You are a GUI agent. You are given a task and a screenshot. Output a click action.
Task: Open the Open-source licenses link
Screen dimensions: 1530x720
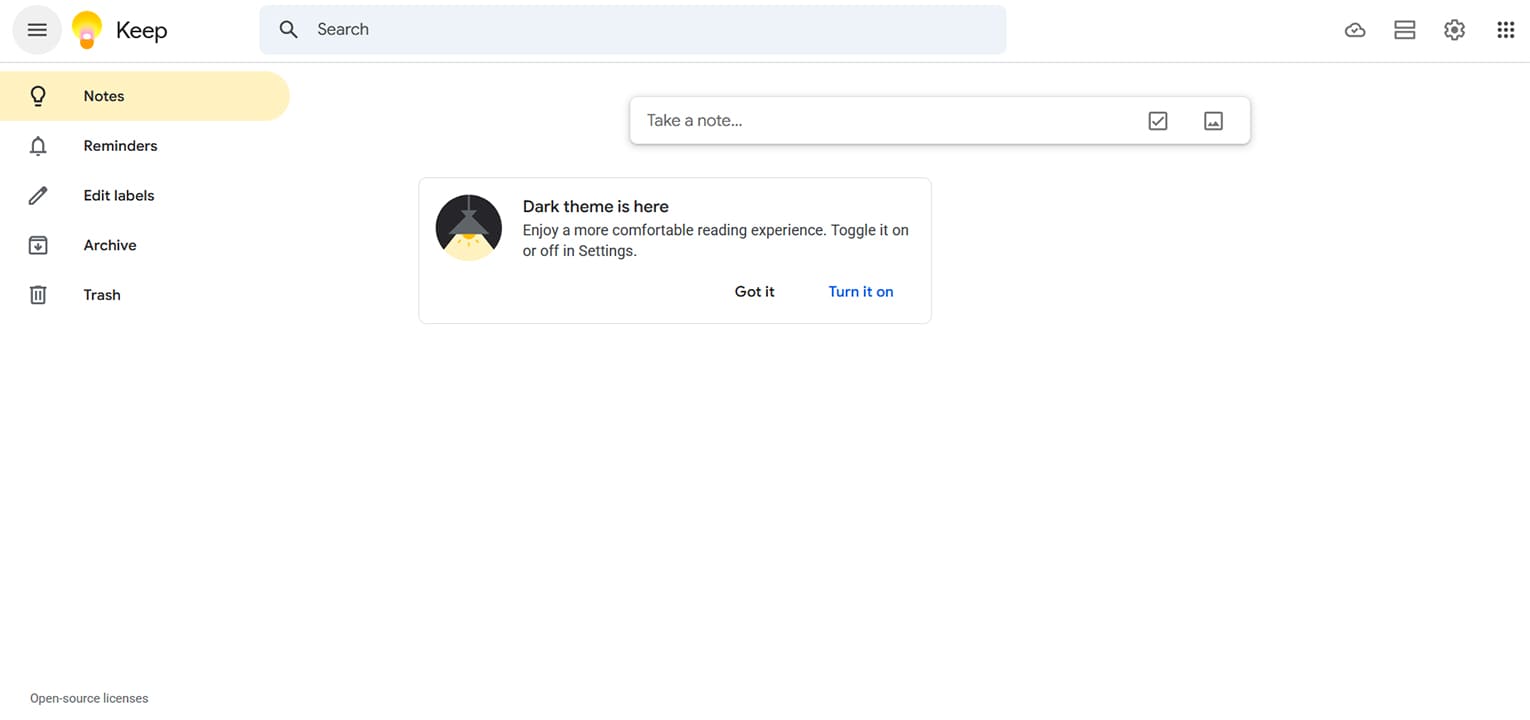(x=89, y=699)
